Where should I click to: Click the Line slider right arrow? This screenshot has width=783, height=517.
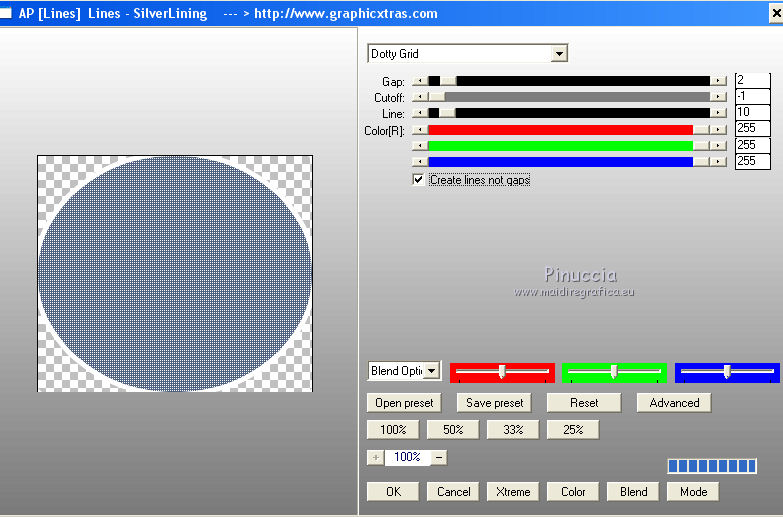(718, 113)
